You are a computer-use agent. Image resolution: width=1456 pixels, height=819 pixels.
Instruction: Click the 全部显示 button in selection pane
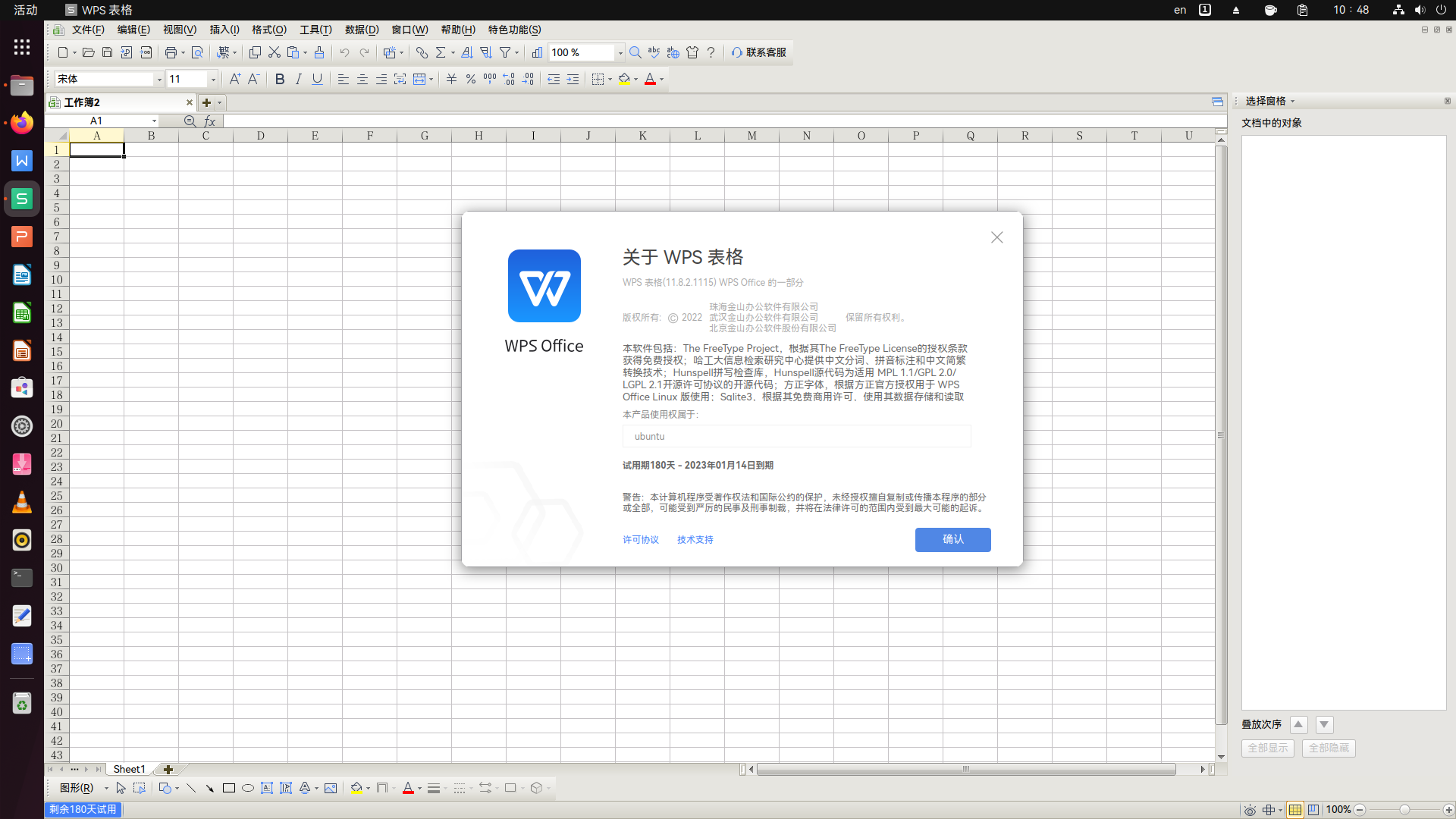click(x=1268, y=748)
